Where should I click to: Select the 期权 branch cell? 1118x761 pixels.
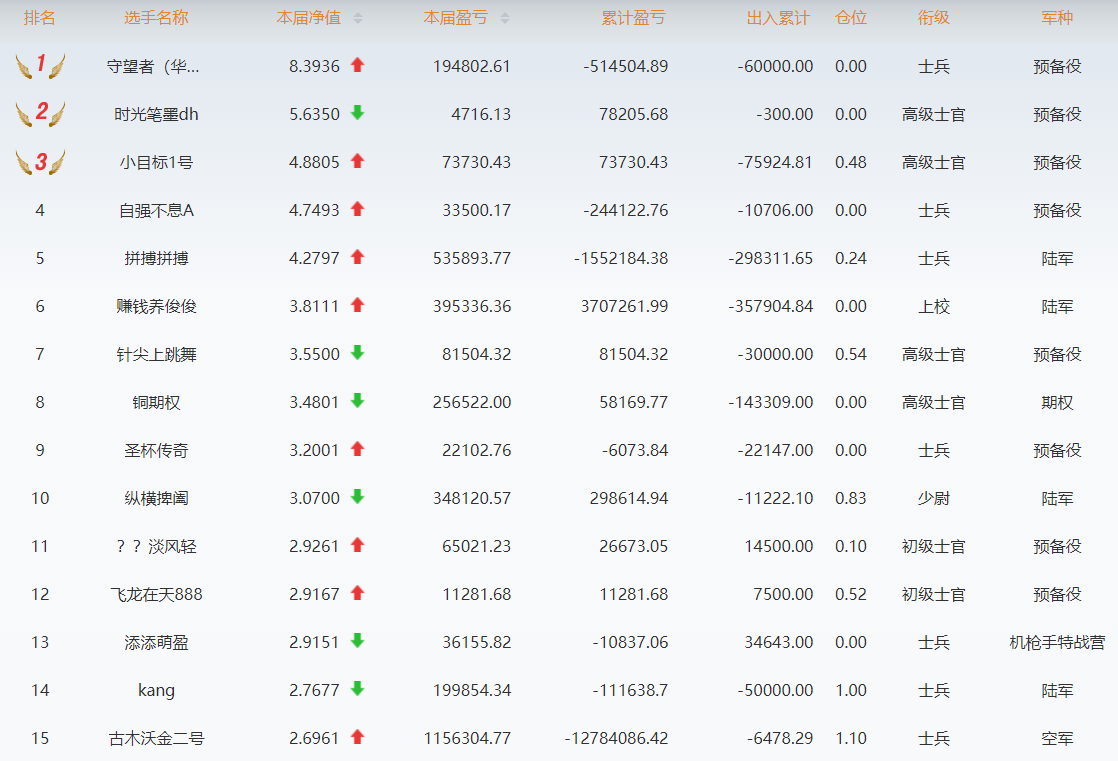click(1057, 402)
